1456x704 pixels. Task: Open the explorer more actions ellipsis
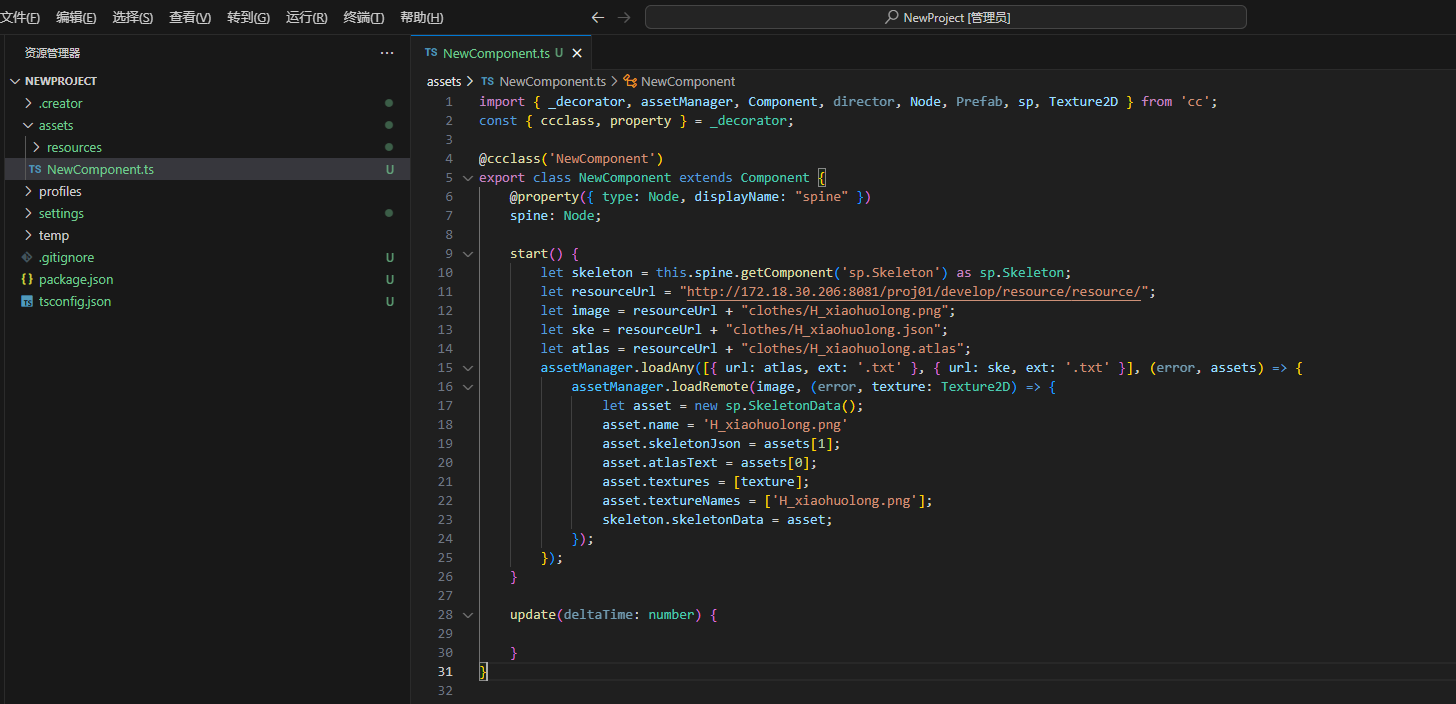pos(387,53)
